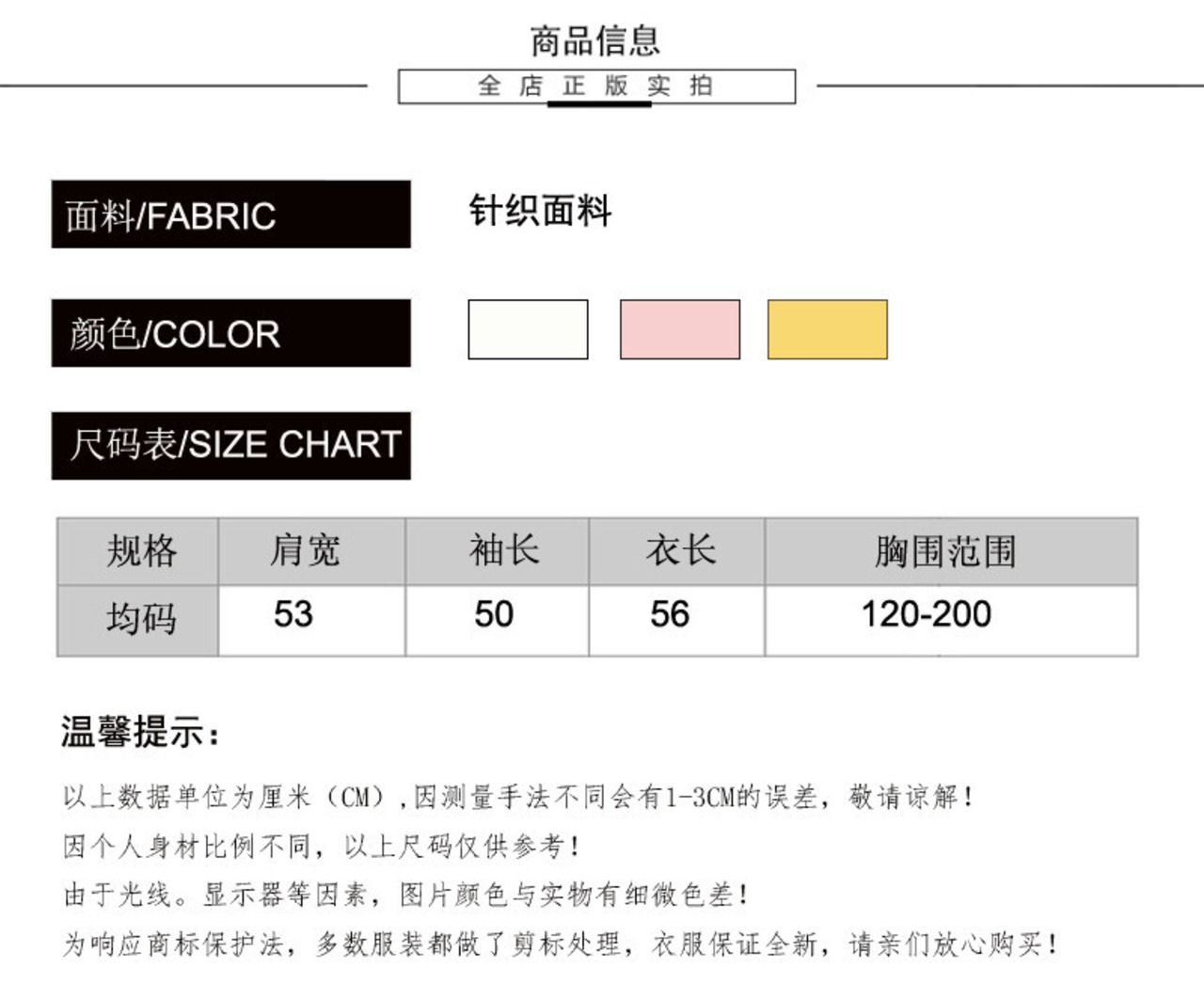
Task: Click the 胸围范围 column header
Action: coord(946,551)
